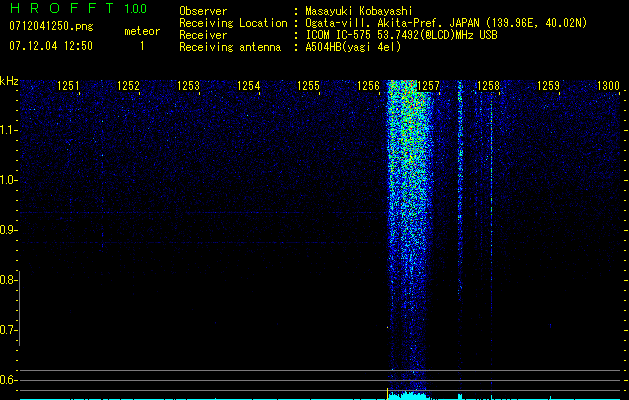Click observer name Masayuki Kobayashi
Screen dimensions: 629x400
pos(359,11)
